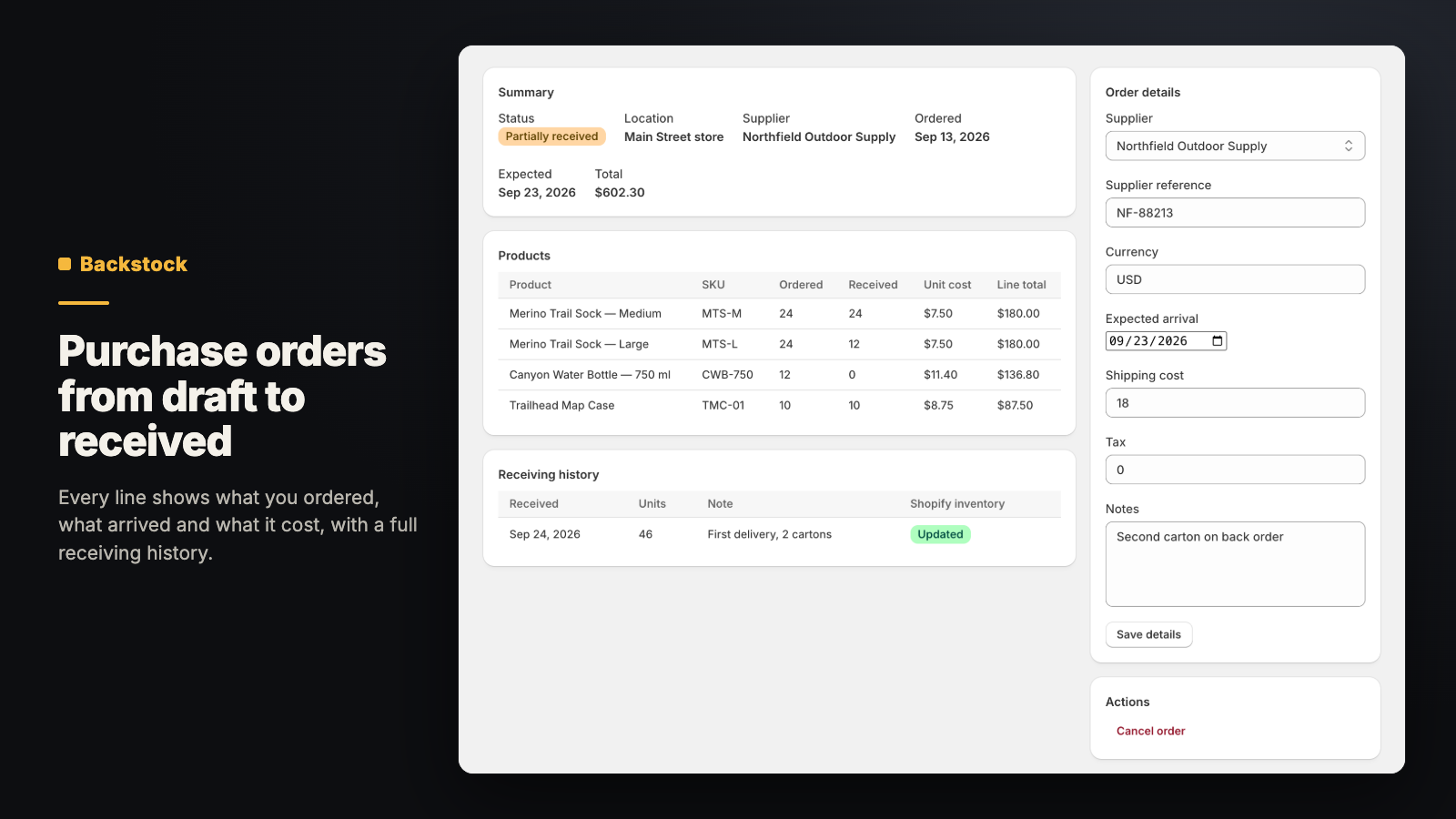
Task: Click the Ordered date Sep 13, 2026
Action: (x=952, y=137)
